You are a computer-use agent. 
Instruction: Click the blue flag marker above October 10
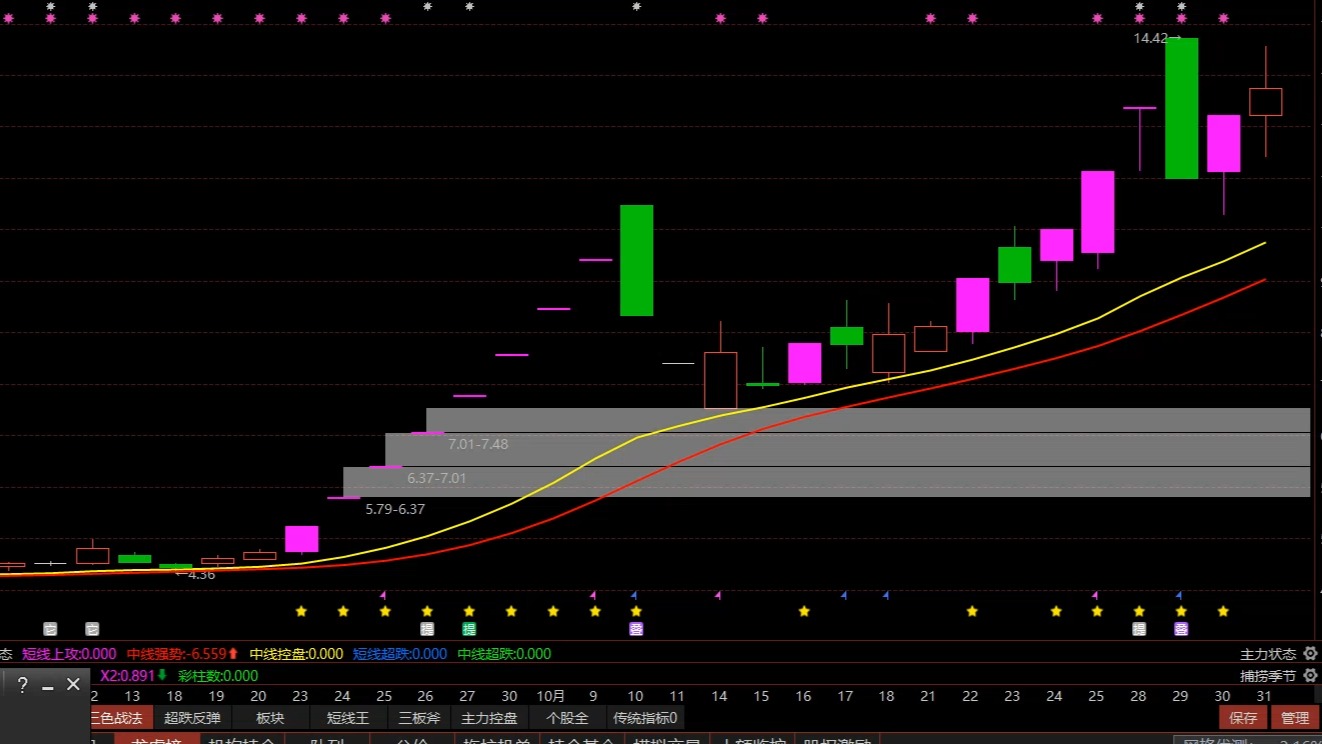click(634, 596)
